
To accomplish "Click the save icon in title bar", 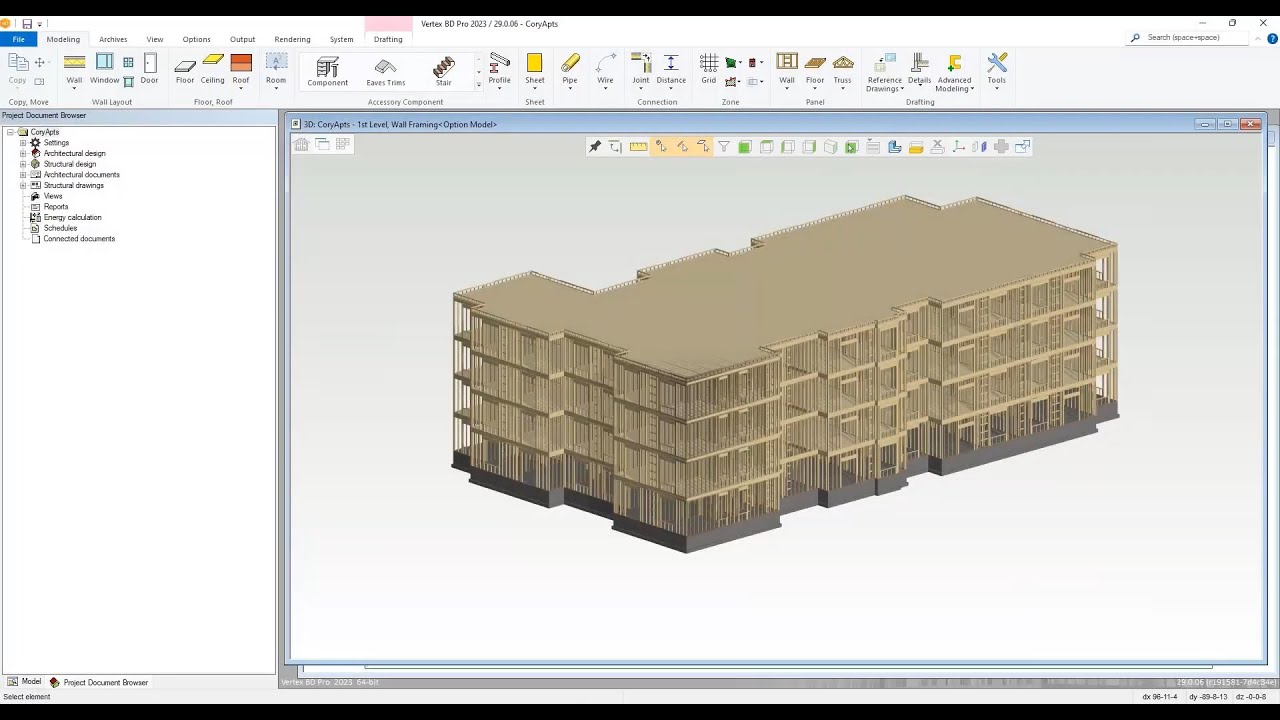I will (27, 23).
